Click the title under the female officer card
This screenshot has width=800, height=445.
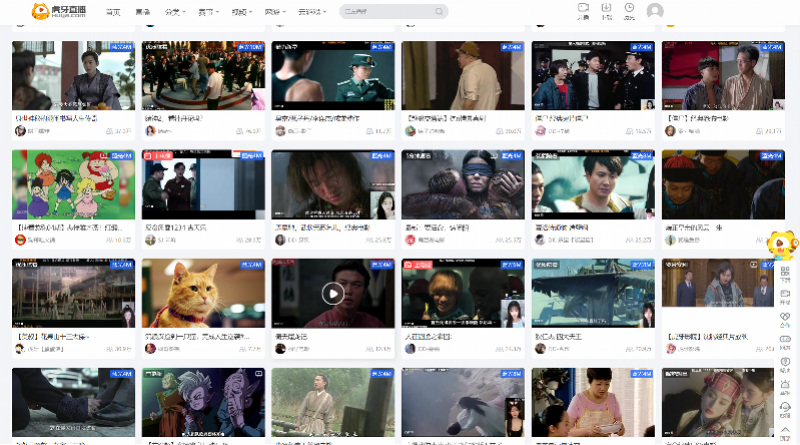coord(317,118)
